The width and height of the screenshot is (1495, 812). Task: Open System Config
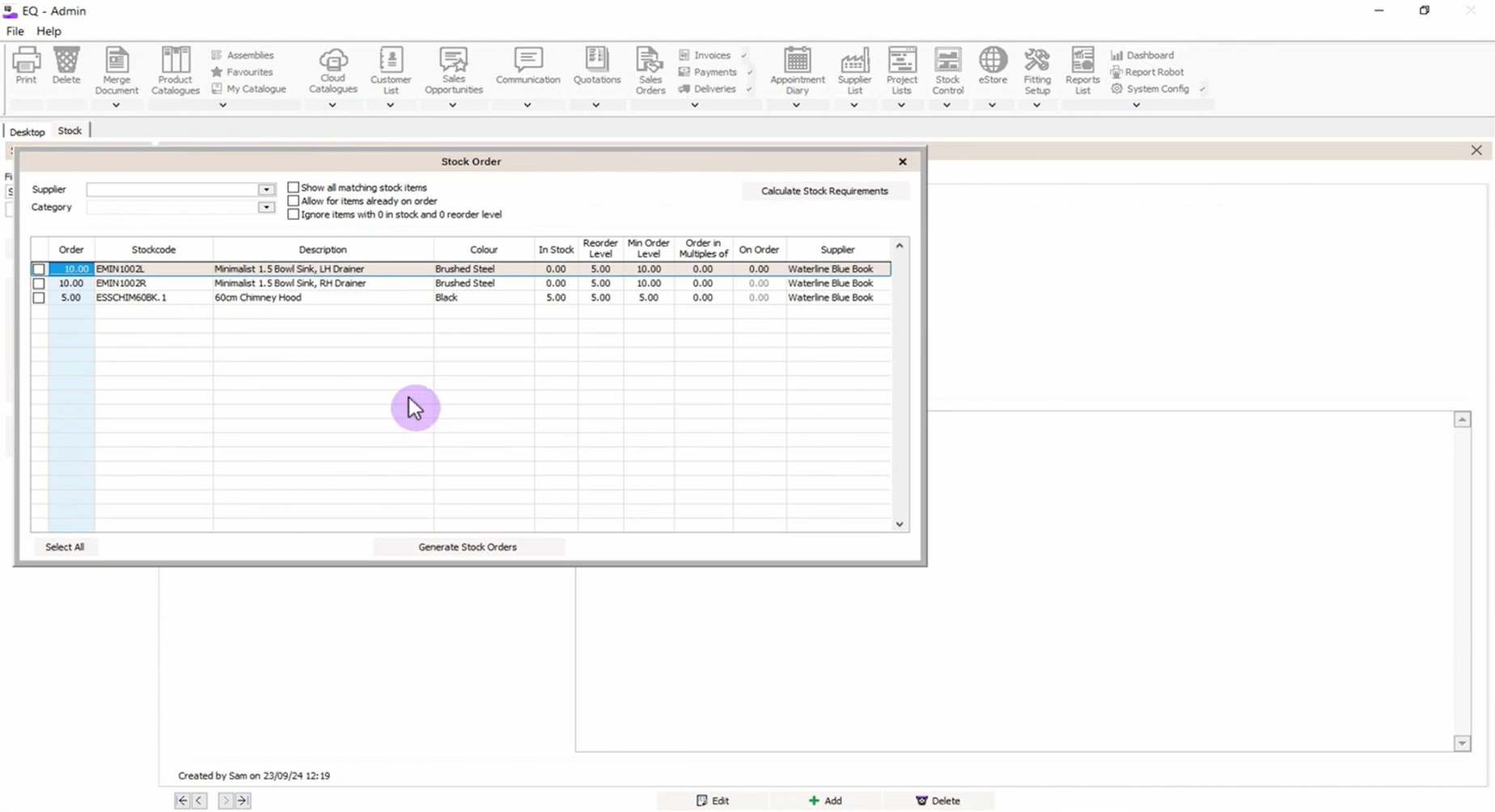1150,89
